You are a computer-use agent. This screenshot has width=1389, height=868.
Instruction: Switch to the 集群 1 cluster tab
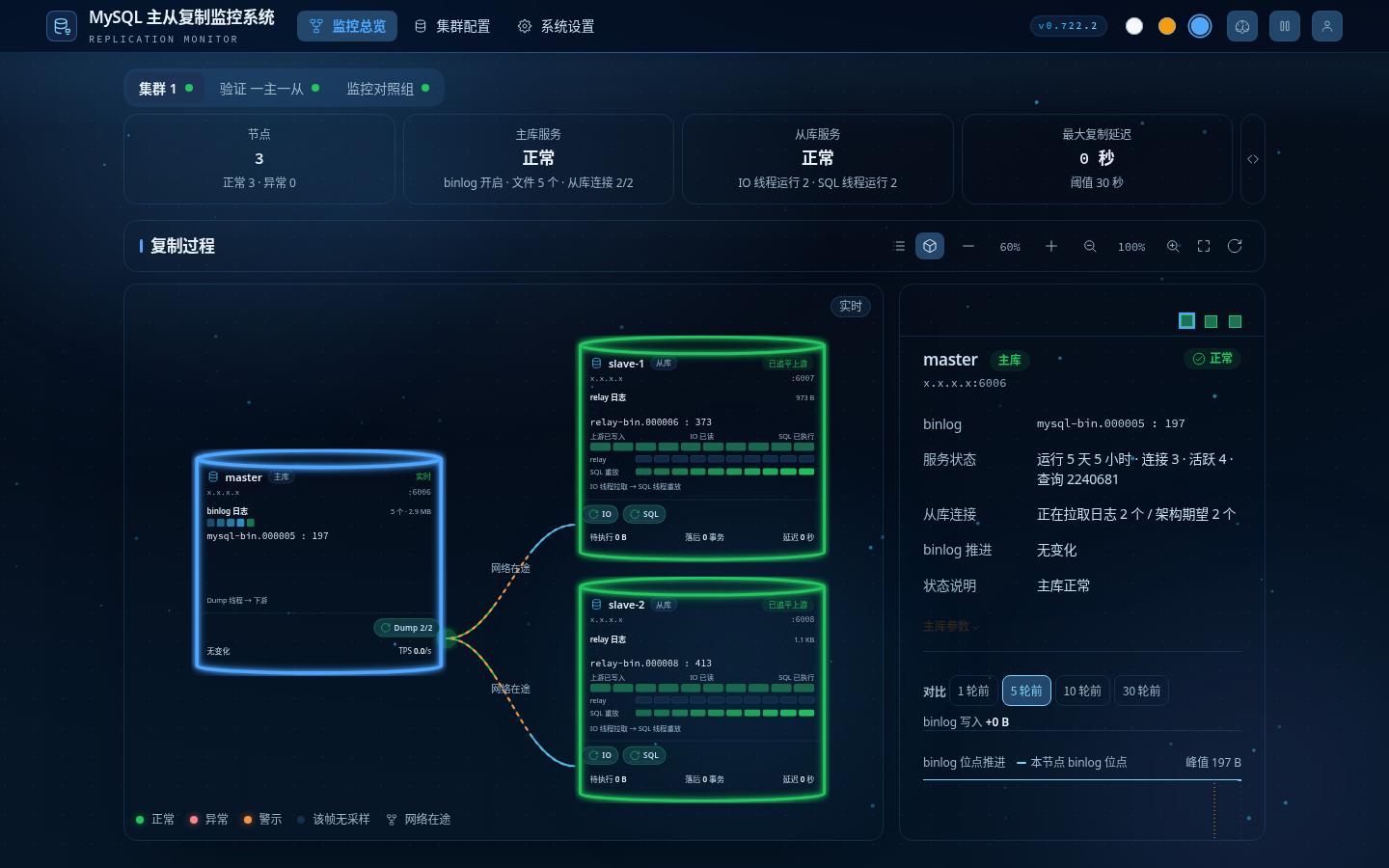(x=166, y=89)
